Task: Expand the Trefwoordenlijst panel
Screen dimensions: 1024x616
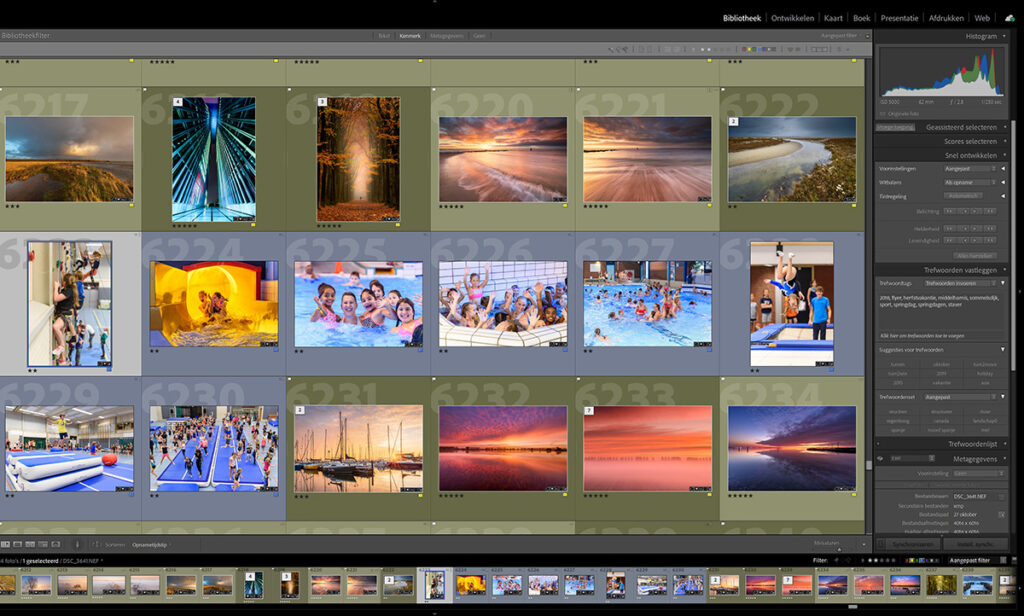Action: click(x=1004, y=444)
